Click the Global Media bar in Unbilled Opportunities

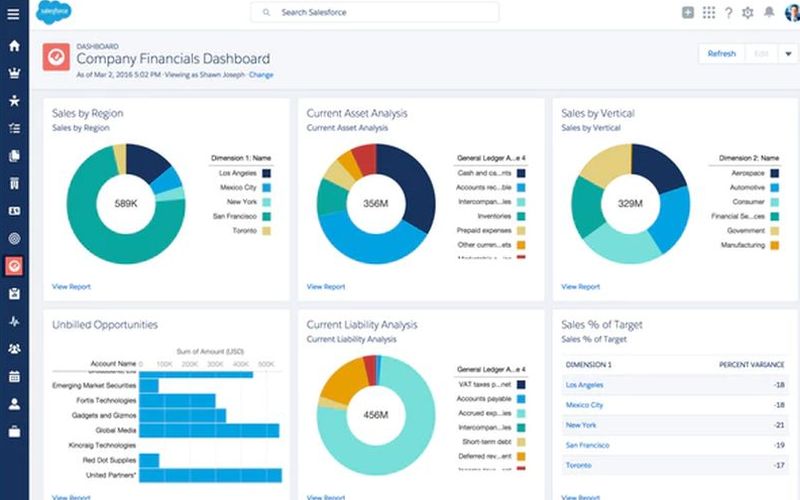209,431
